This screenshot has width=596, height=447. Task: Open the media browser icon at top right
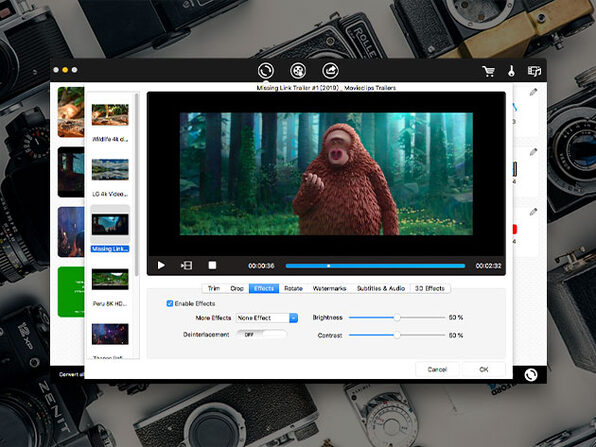click(534, 71)
